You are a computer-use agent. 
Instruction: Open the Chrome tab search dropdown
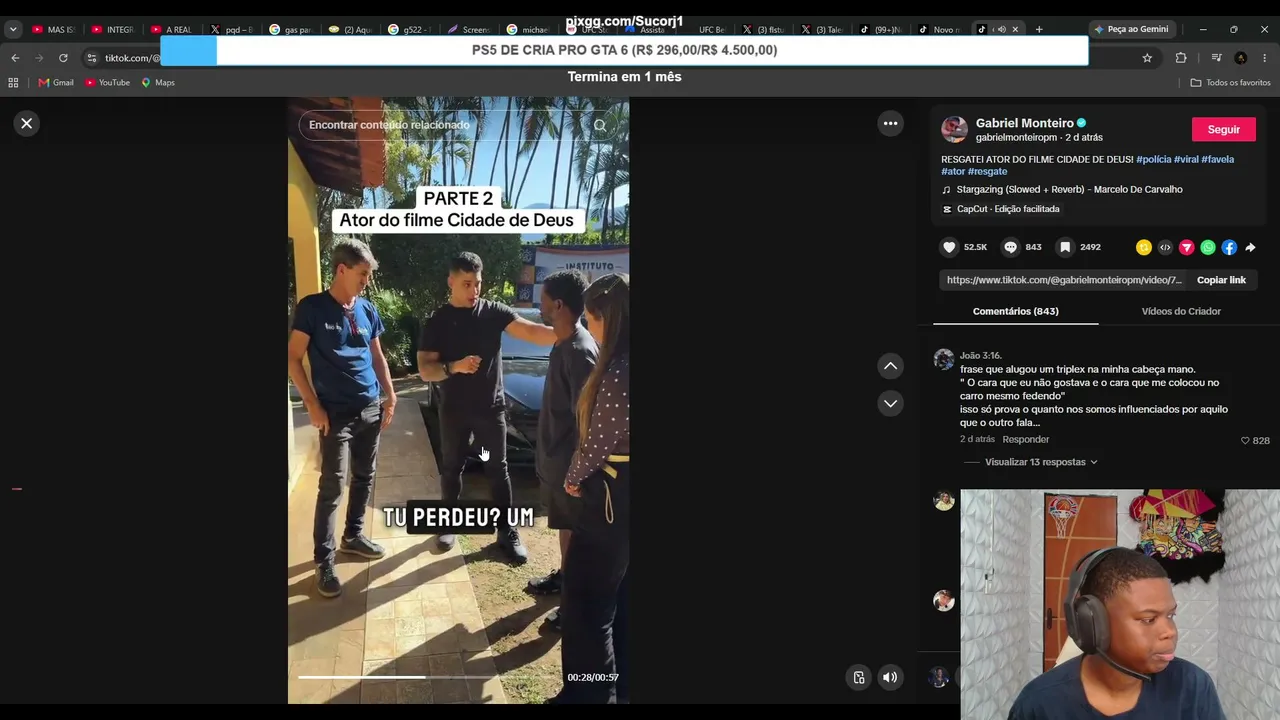[x=13, y=29]
